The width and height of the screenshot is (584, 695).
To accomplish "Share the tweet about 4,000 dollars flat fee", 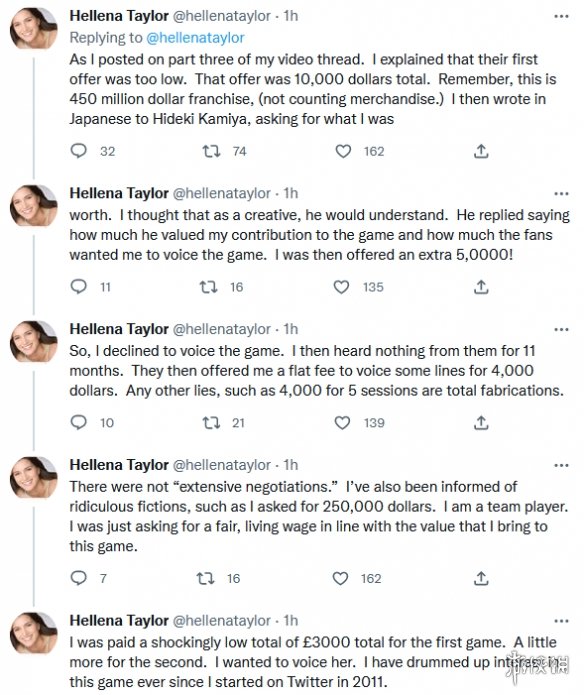I will point(481,423).
